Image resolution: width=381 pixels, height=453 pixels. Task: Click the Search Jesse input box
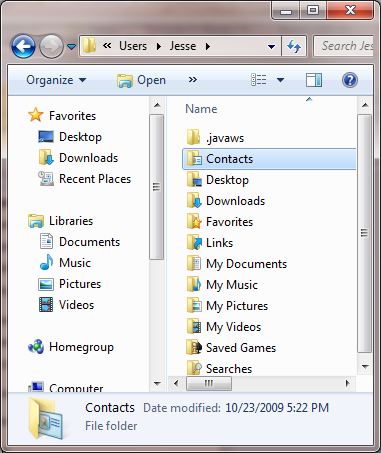[x=344, y=46]
